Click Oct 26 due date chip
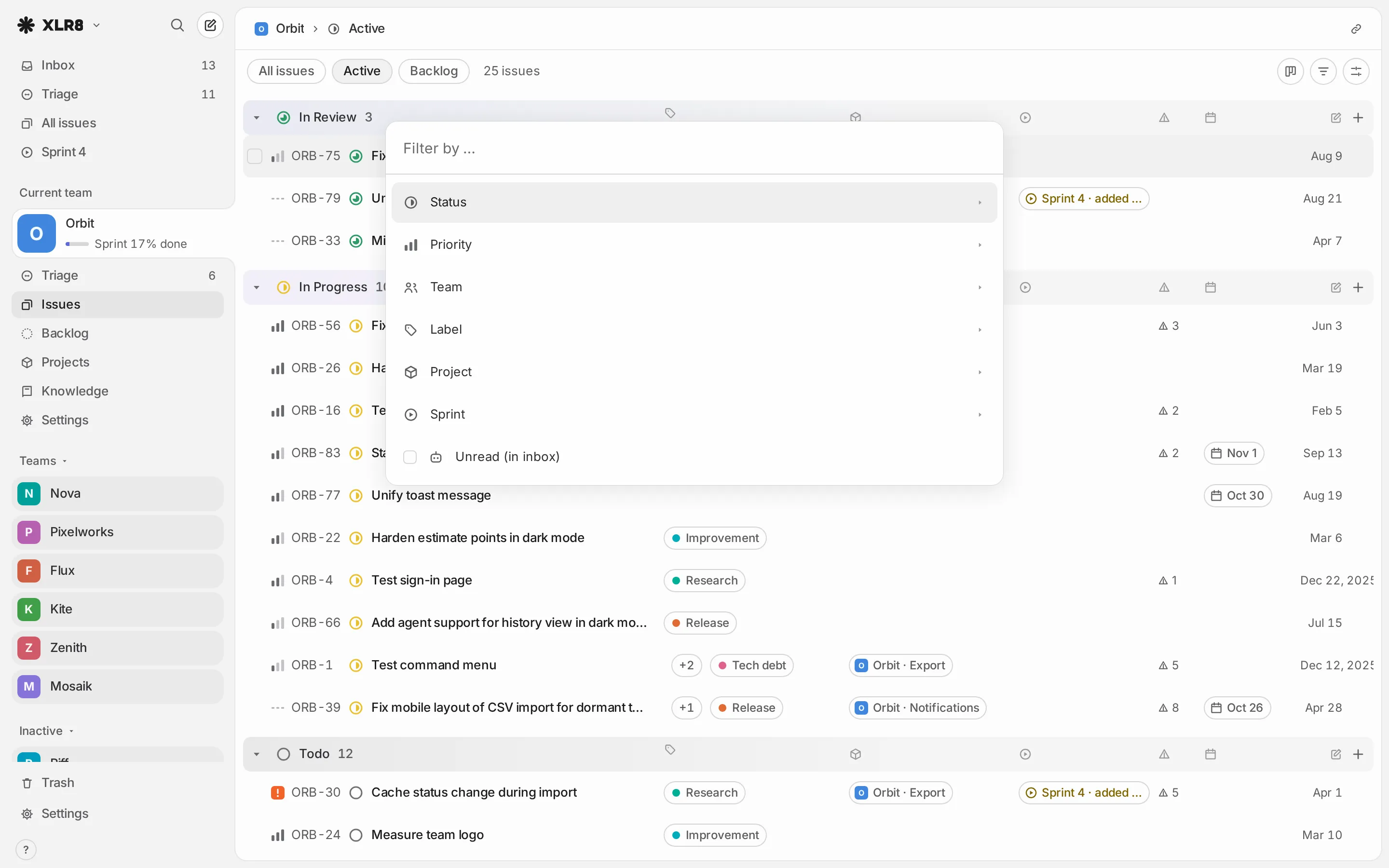Screen dimensions: 1389x868 pos(1237,708)
